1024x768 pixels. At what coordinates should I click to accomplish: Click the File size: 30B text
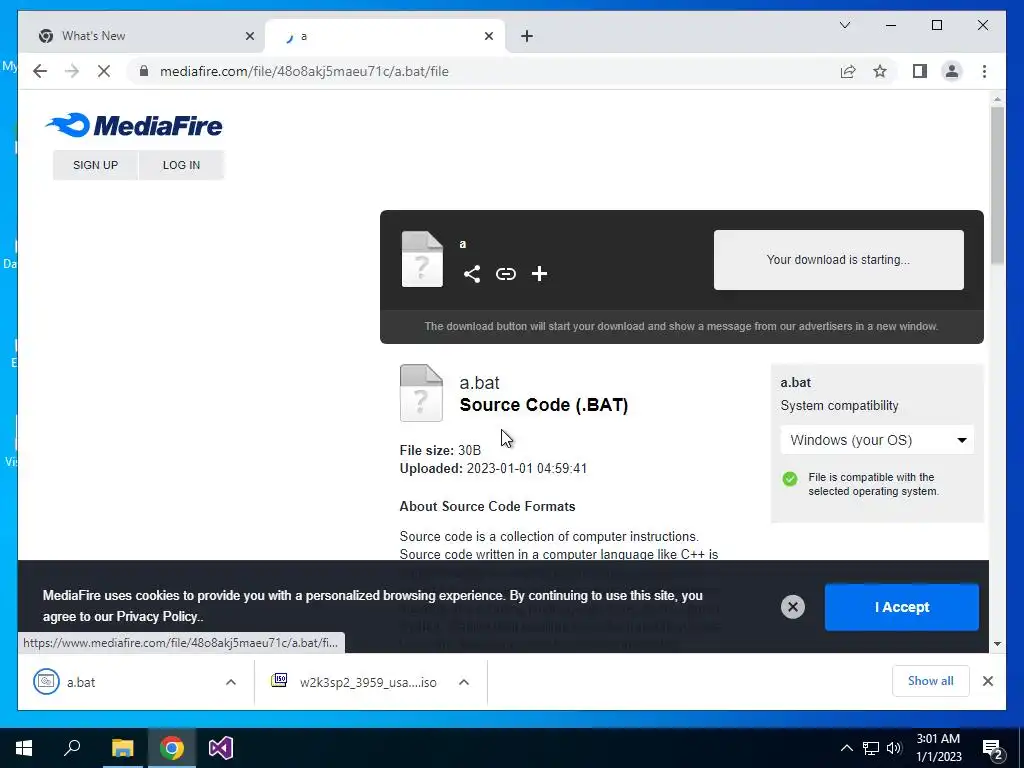pos(440,451)
